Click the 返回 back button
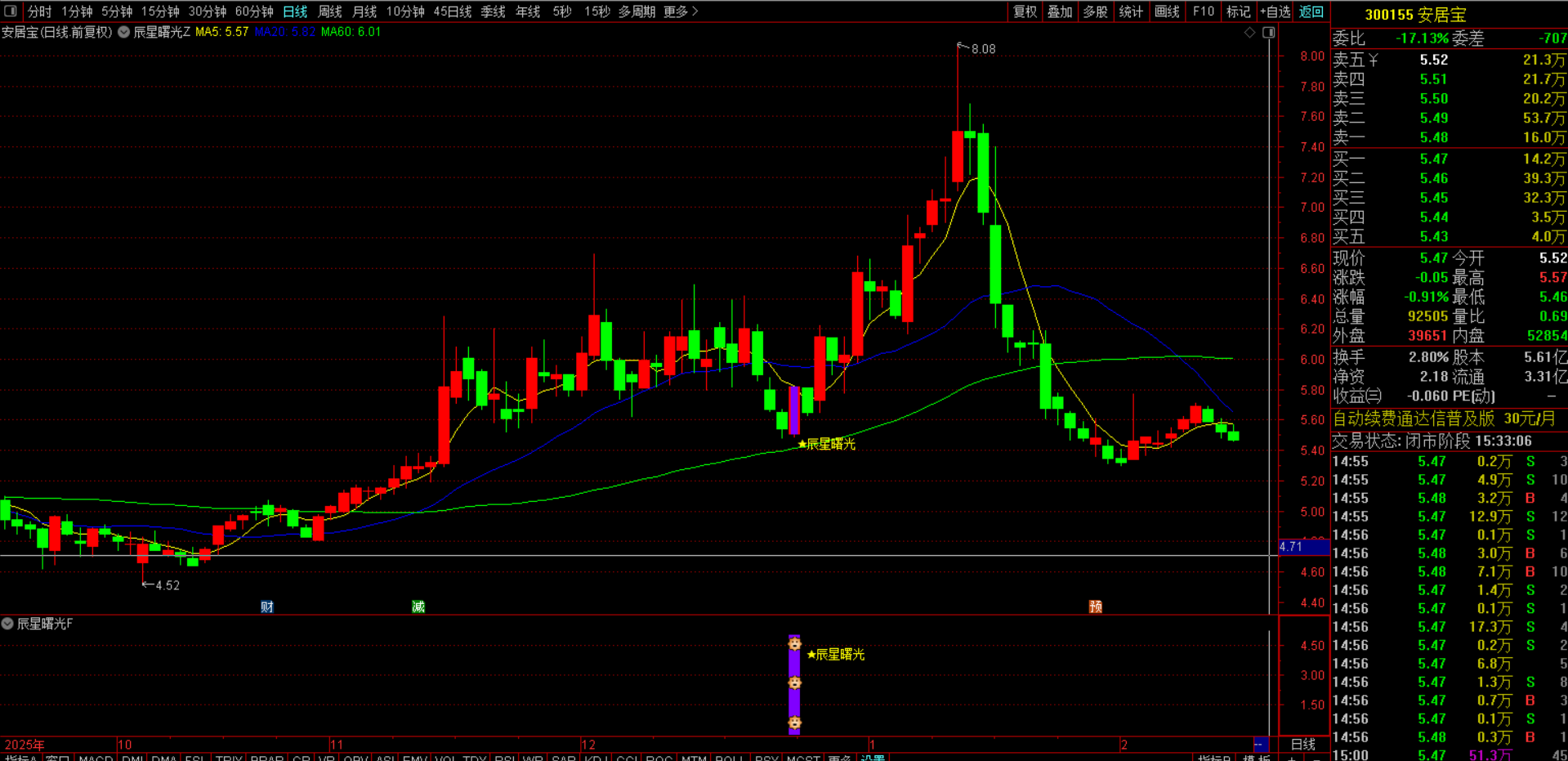The image size is (1568, 761). coord(1311,11)
